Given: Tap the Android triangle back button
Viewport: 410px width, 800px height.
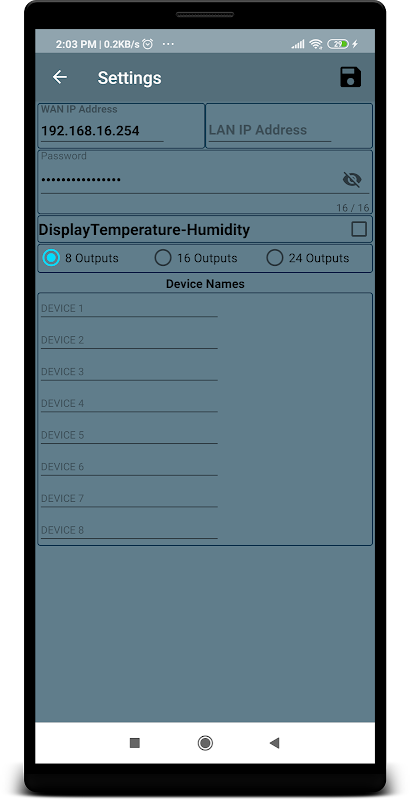Looking at the screenshot, I should [274, 743].
